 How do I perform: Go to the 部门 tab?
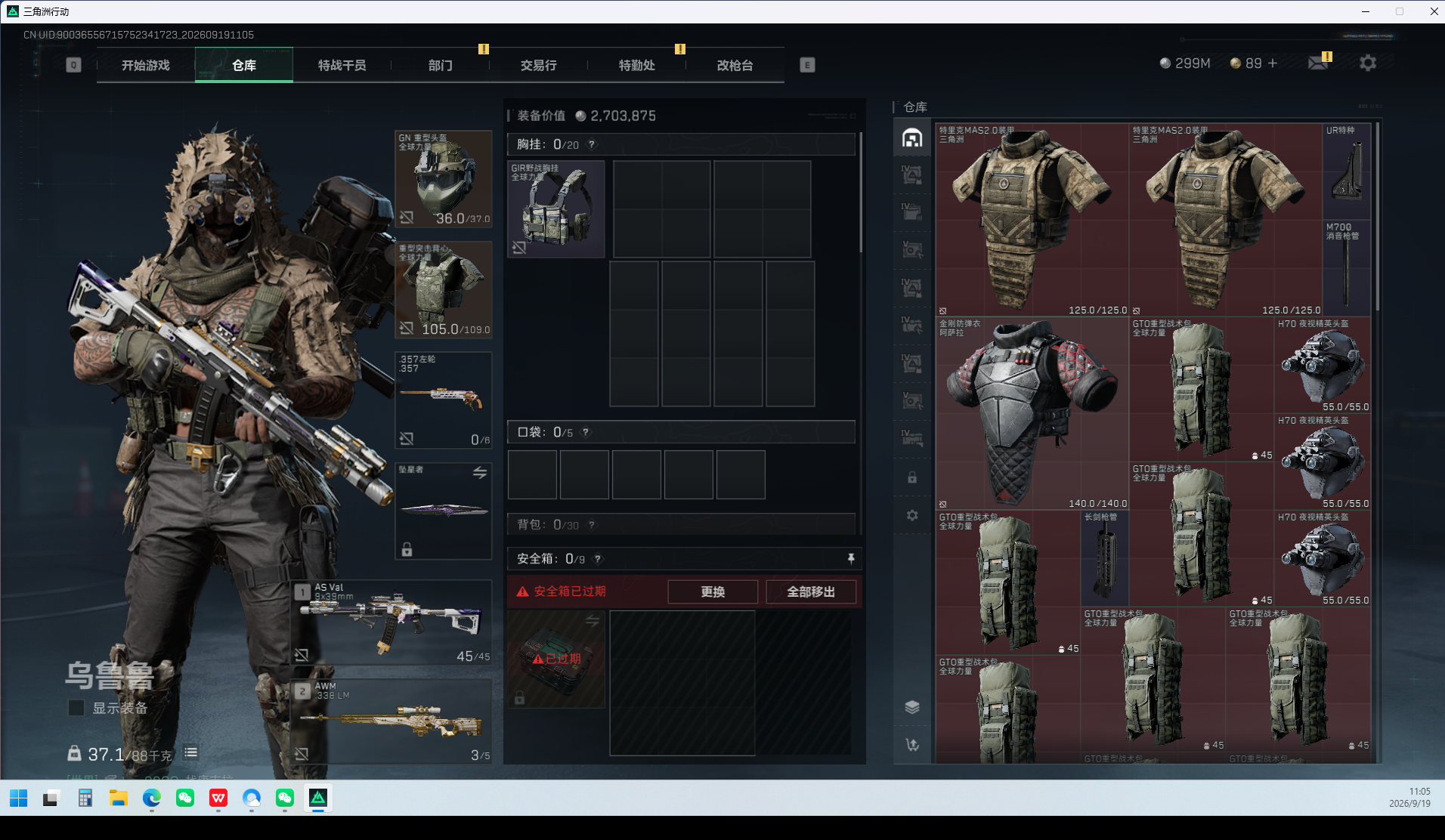click(x=441, y=66)
